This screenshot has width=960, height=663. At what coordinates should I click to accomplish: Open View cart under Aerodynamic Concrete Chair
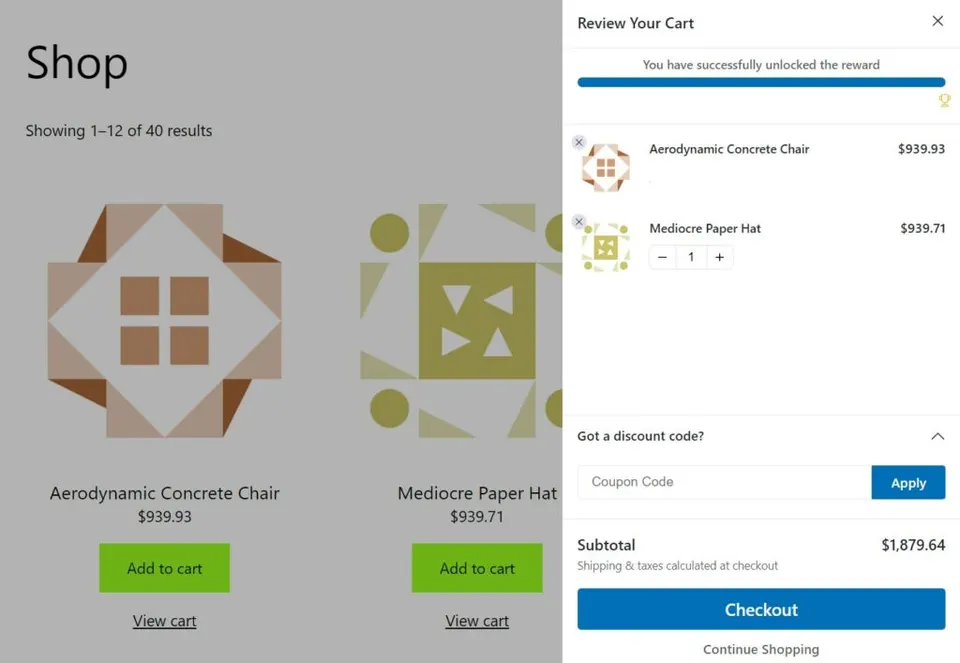point(165,621)
